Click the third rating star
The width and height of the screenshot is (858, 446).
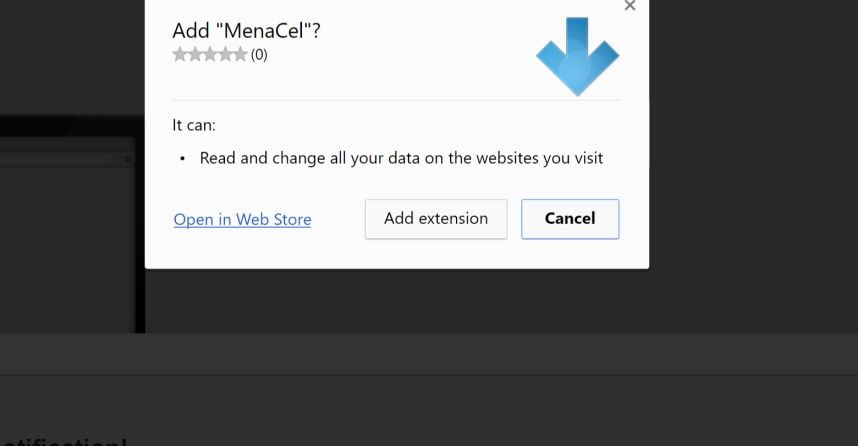pyautogui.click(x=210, y=55)
